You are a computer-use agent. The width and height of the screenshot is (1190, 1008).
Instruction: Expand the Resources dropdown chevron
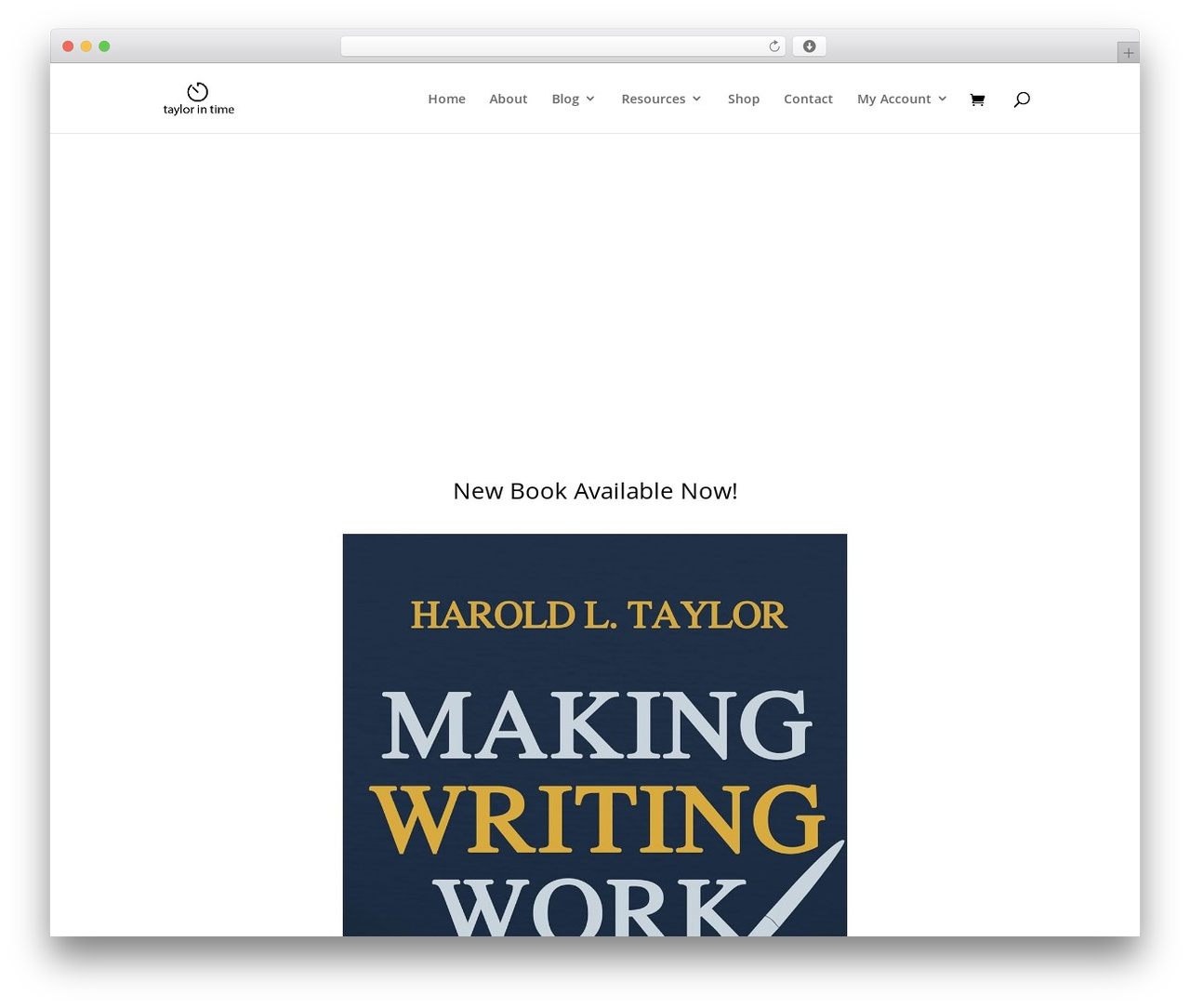pos(696,99)
